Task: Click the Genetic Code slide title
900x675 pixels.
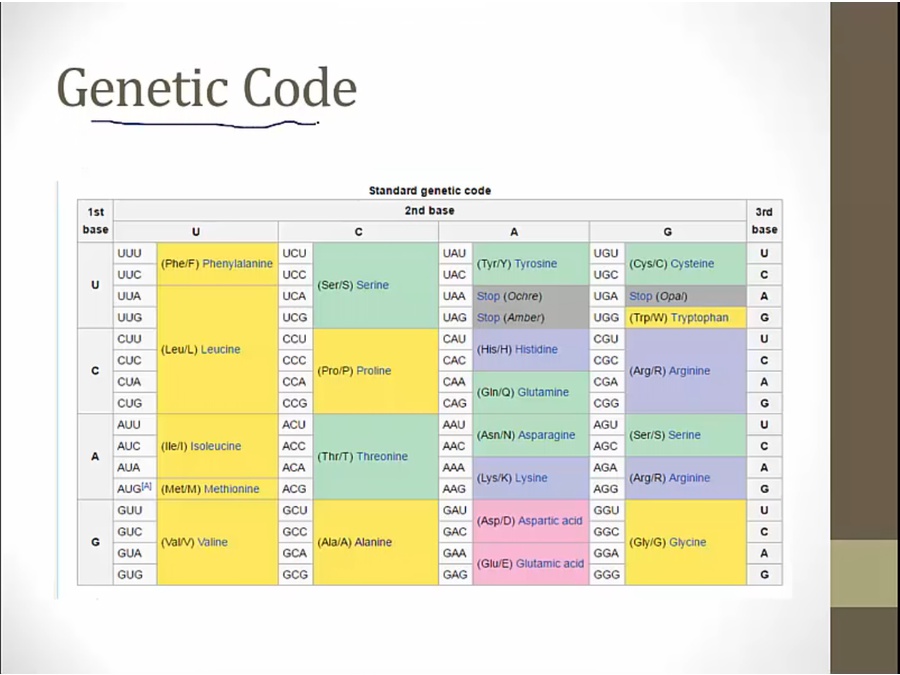Action: tap(207, 88)
